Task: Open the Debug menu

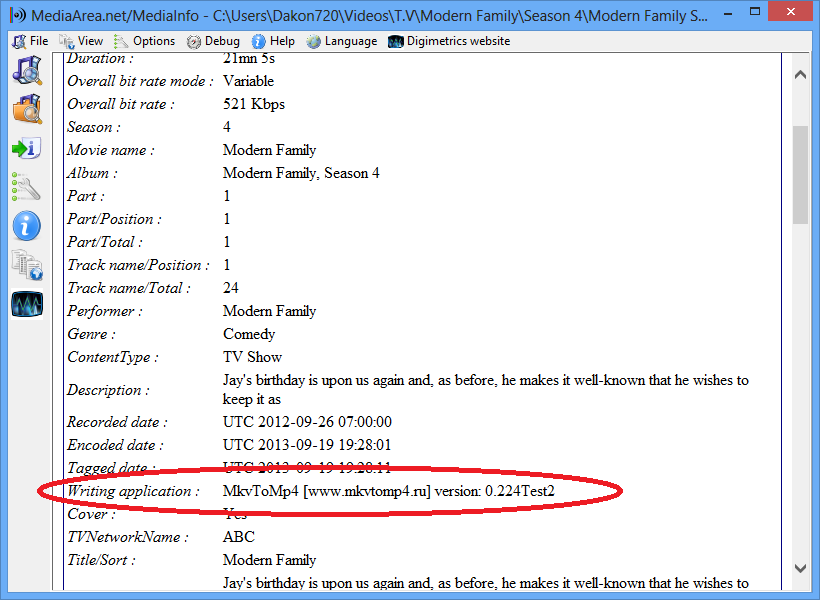Action: point(213,41)
